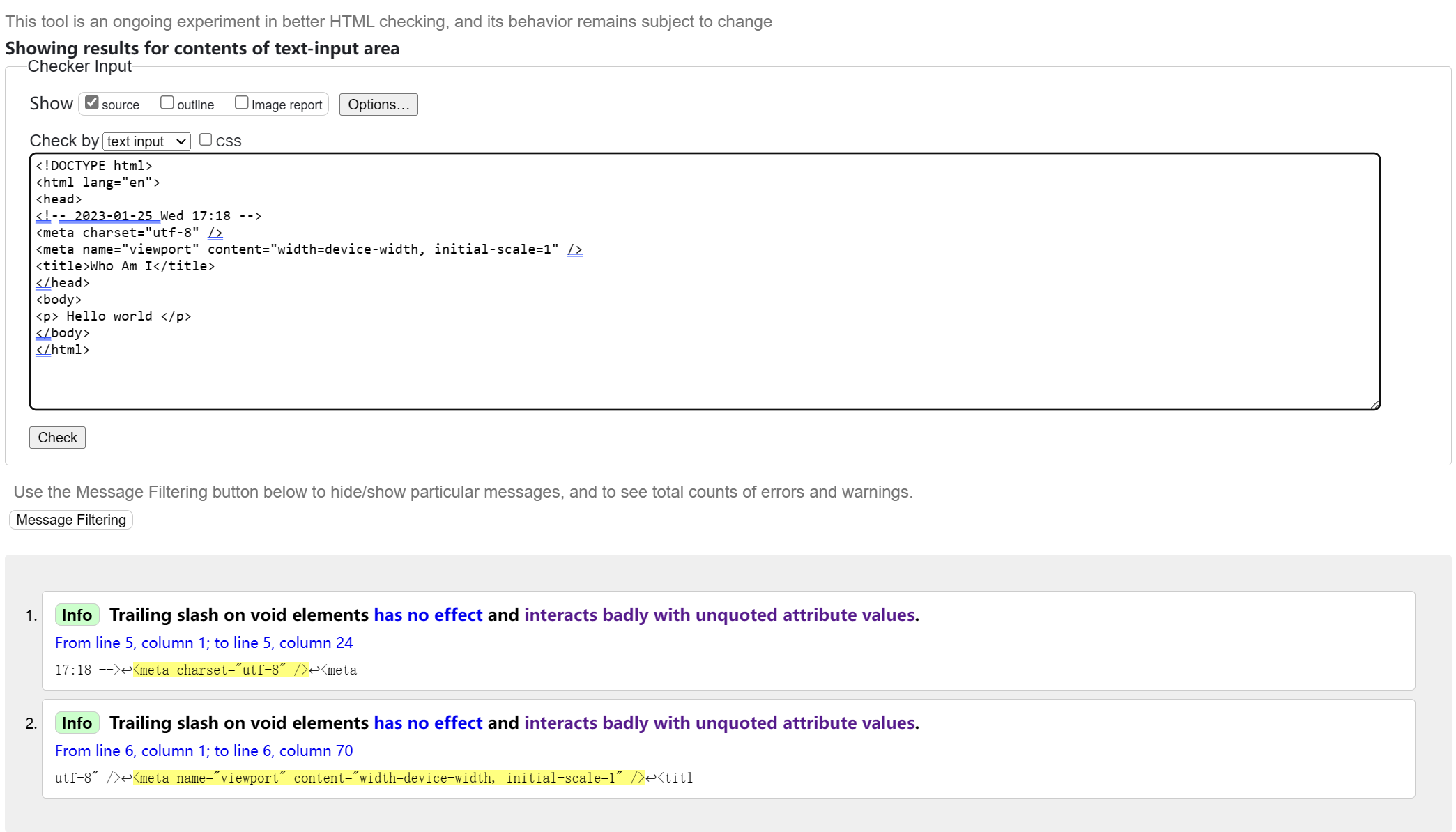Image resolution: width=1456 pixels, height=832 pixels.
Task: Grab the textarea resize handle corner
Action: point(1374,404)
